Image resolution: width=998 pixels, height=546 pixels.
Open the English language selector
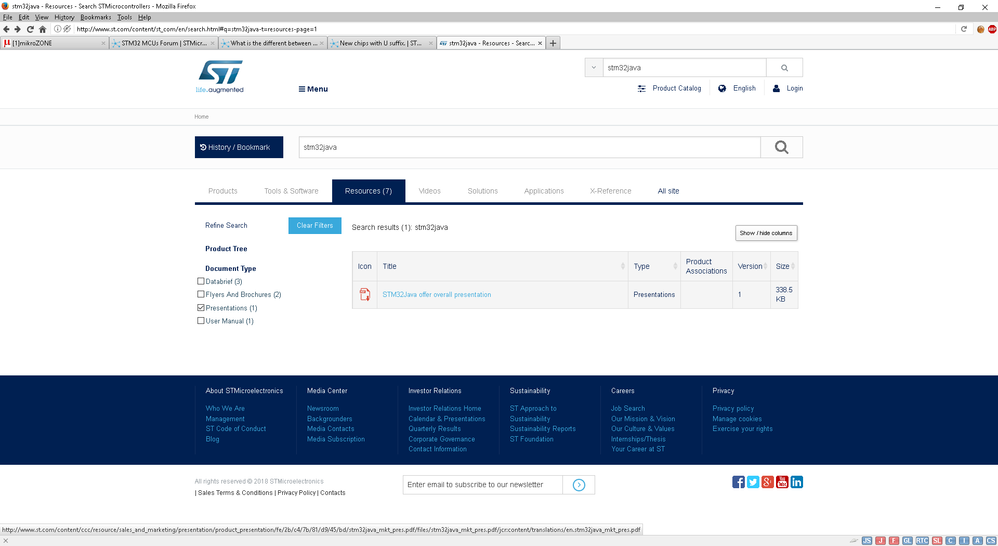[737, 88]
